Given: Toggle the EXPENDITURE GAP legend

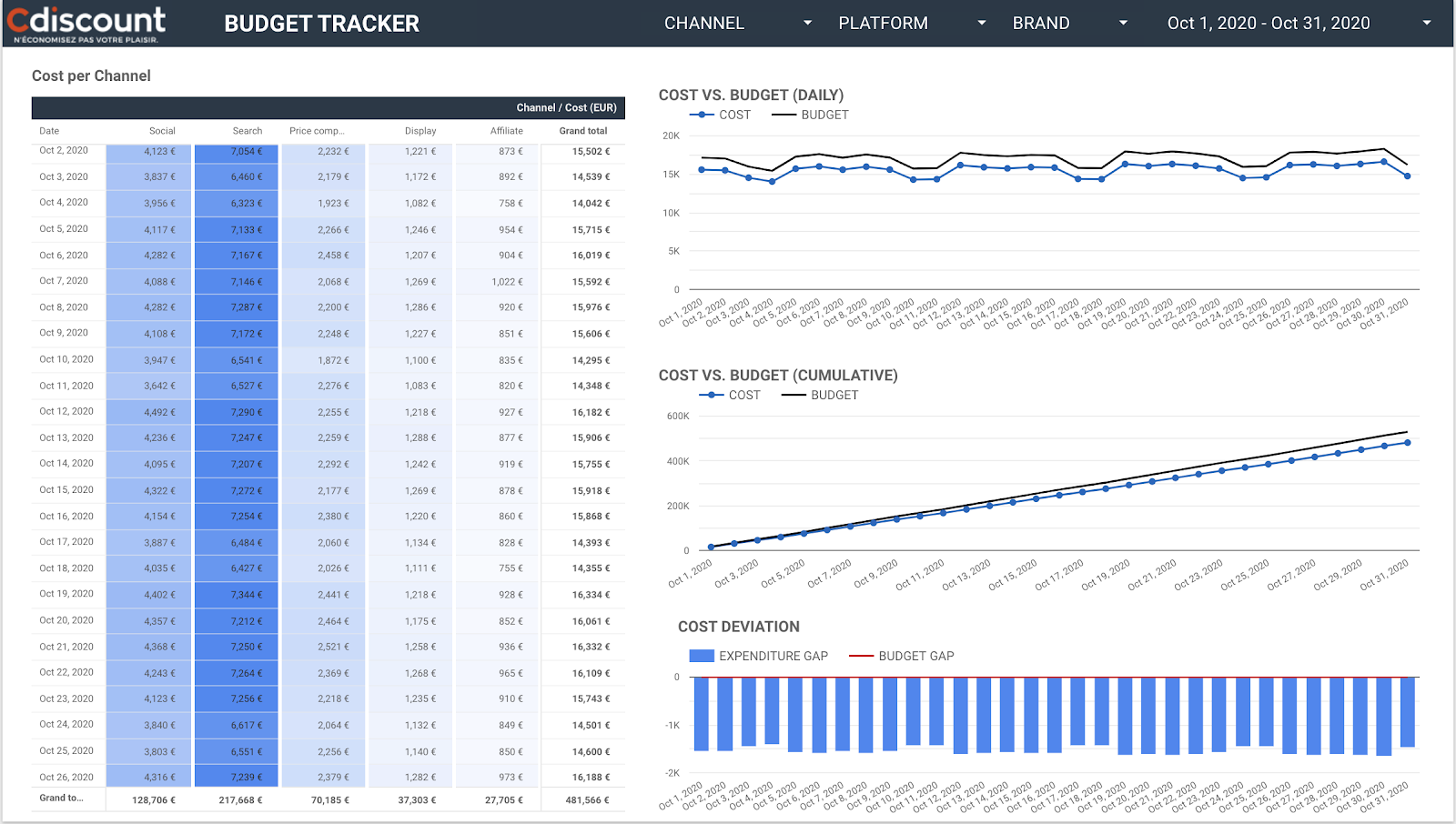Looking at the screenshot, I should point(773,656).
